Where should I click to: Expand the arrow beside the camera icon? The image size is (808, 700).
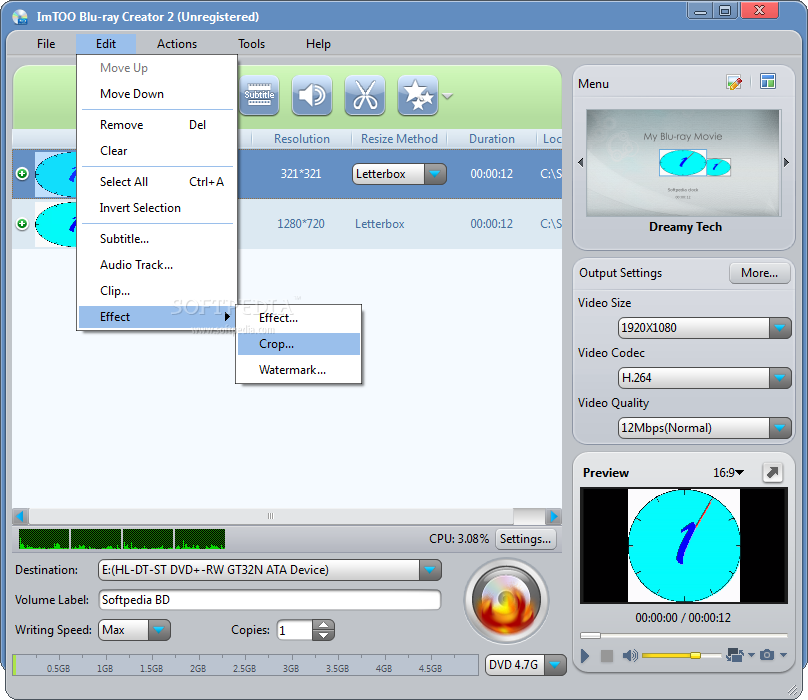(x=783, y=655)
